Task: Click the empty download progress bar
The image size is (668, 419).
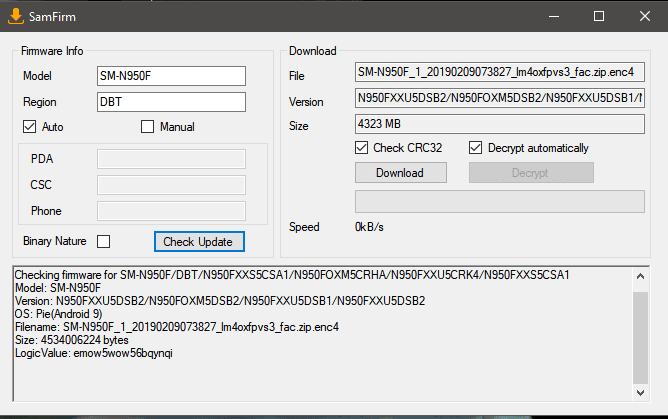Action: point(500,201)
